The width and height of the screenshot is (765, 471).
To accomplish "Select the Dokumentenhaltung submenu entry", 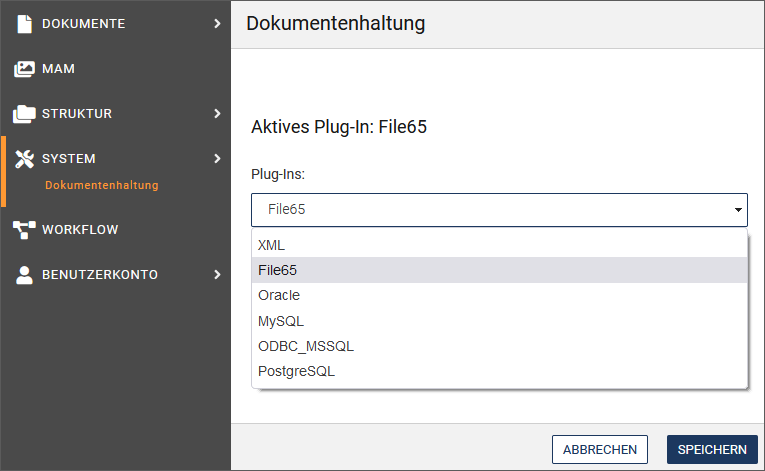I will [x=102, y=185].
